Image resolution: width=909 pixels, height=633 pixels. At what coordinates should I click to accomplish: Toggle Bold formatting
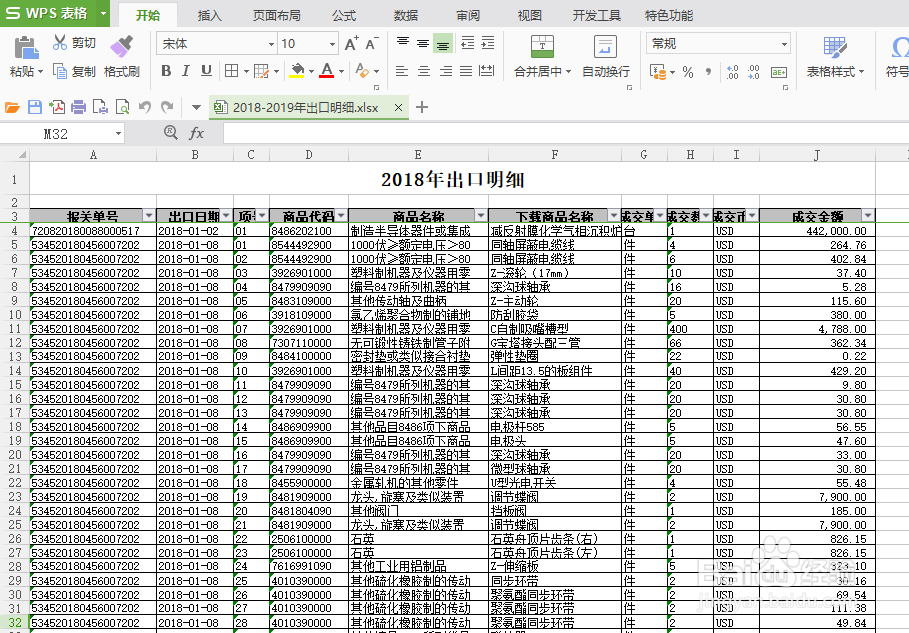click(166, 71)
